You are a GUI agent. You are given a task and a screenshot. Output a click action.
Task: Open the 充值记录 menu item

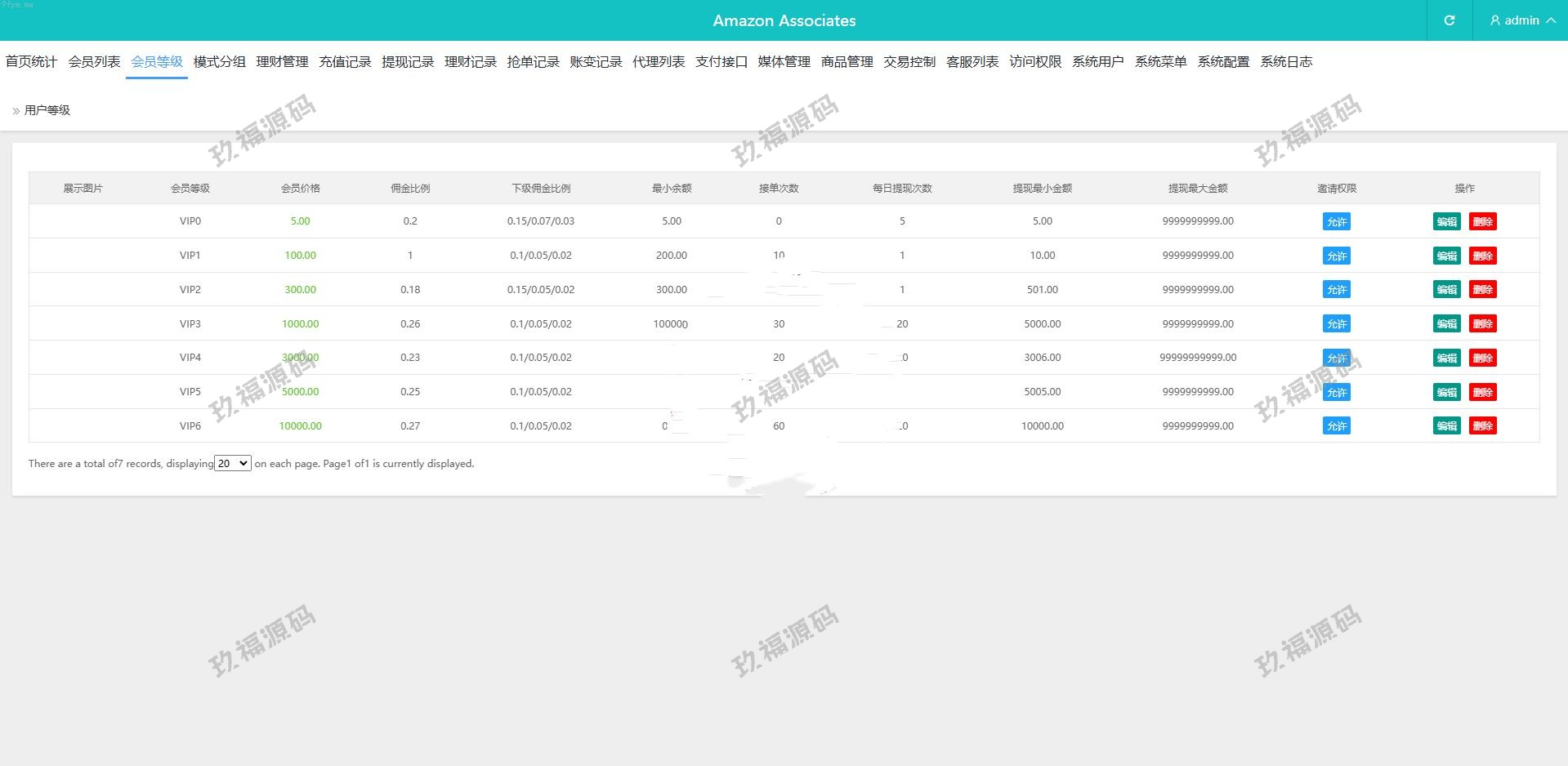point(346,61)
